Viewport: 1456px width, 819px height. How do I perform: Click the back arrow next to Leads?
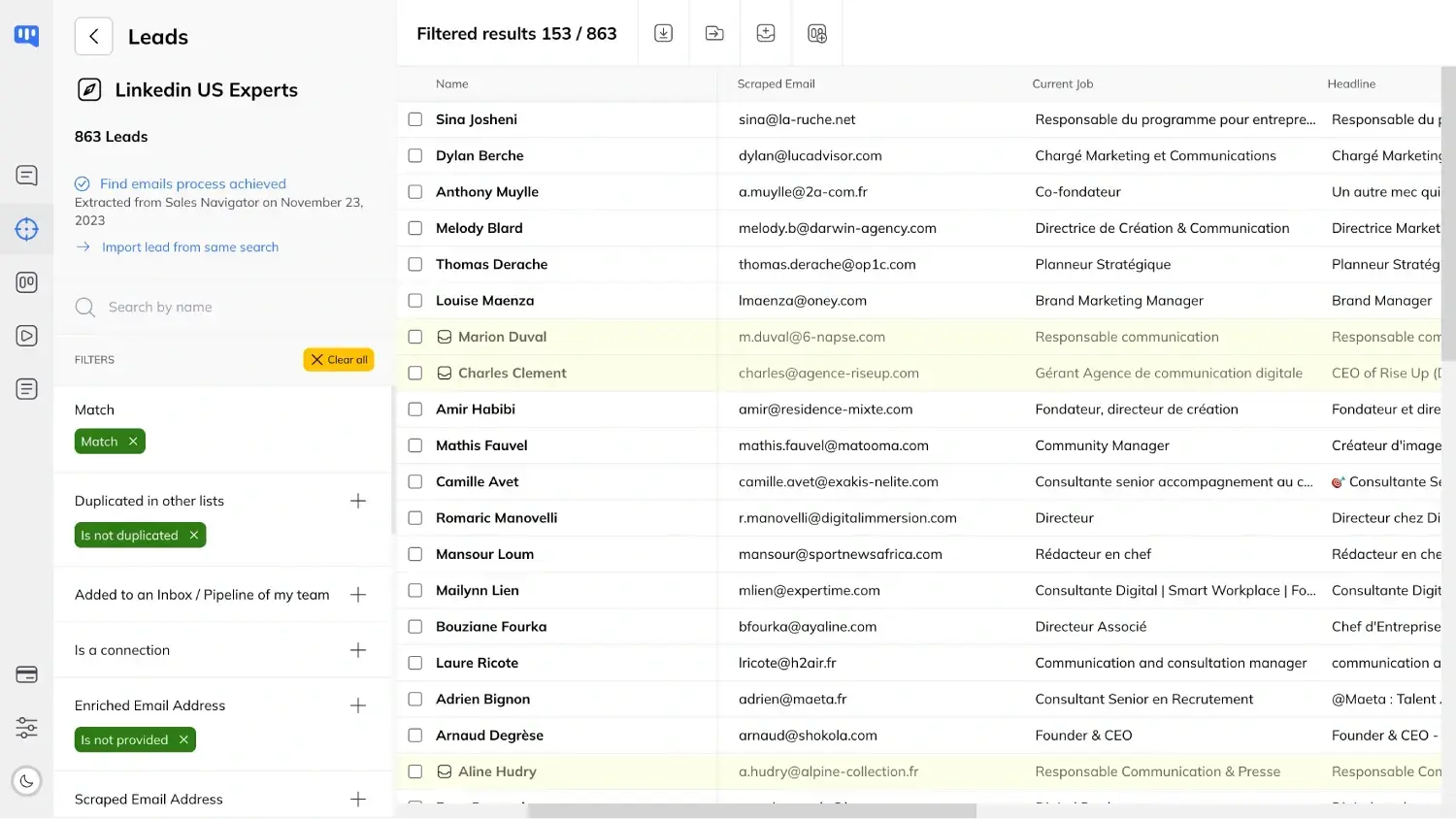94,37
